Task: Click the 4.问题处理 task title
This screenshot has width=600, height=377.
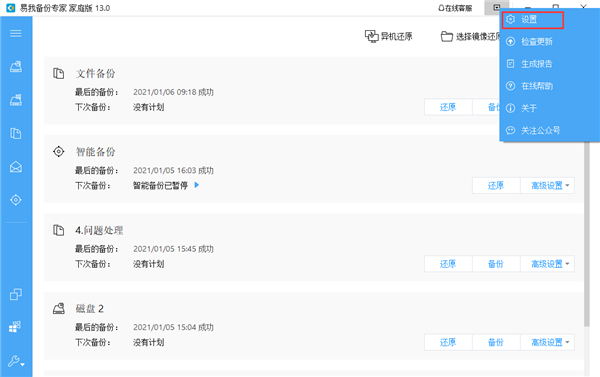Action: pyautogui.click(x=99, y=230)
